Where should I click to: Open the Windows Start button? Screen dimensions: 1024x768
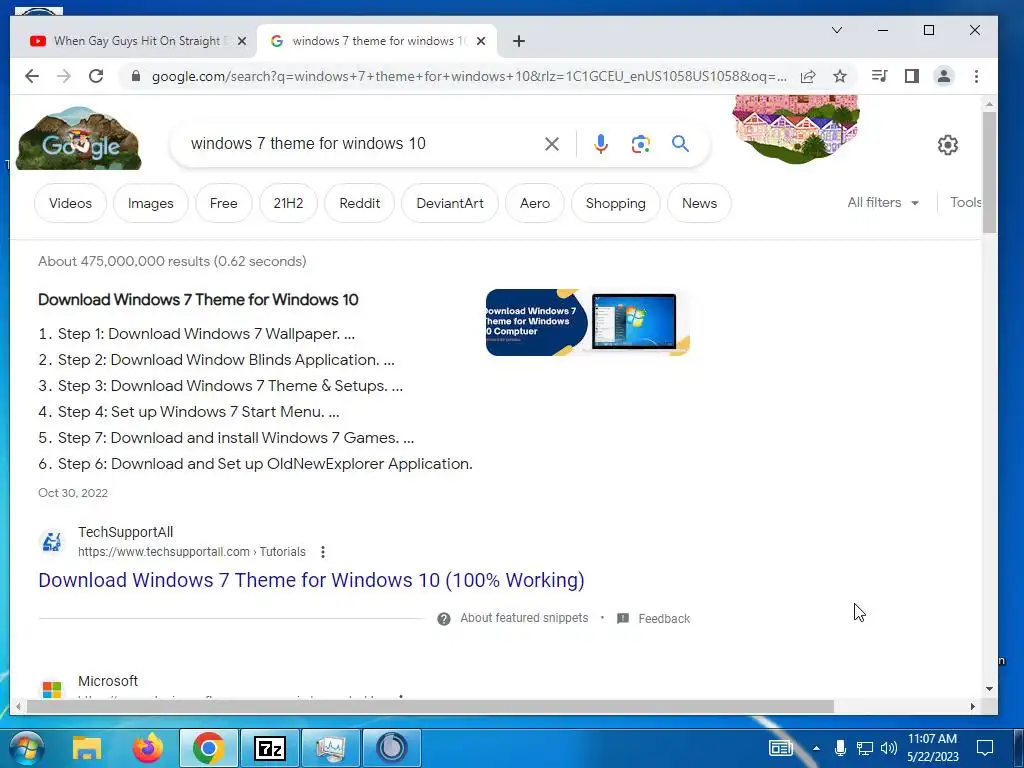(25, 748)
